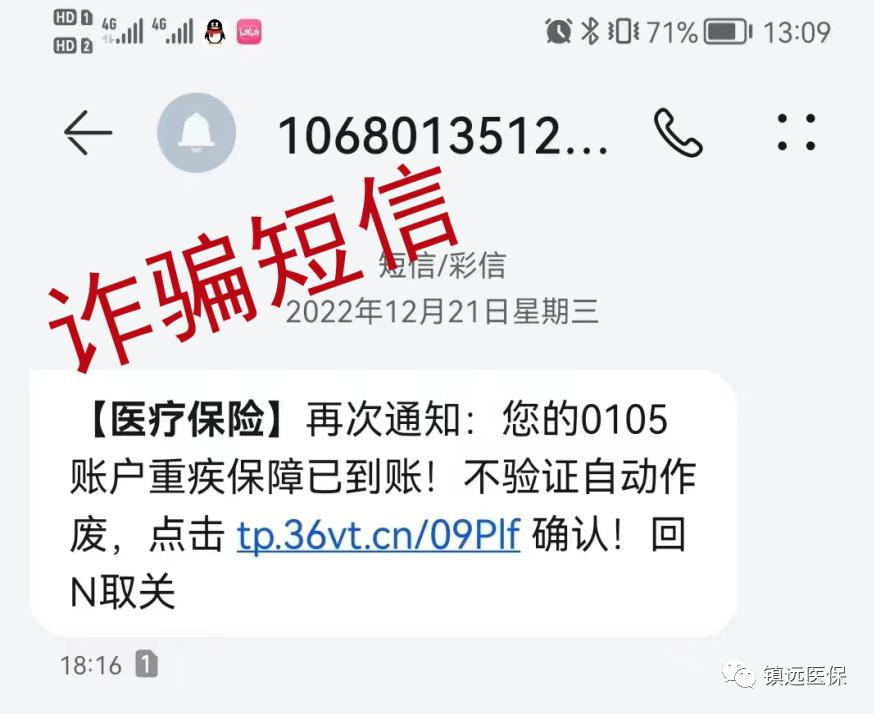Tap the pink bilibili notification icon

(x=249, y=32)
